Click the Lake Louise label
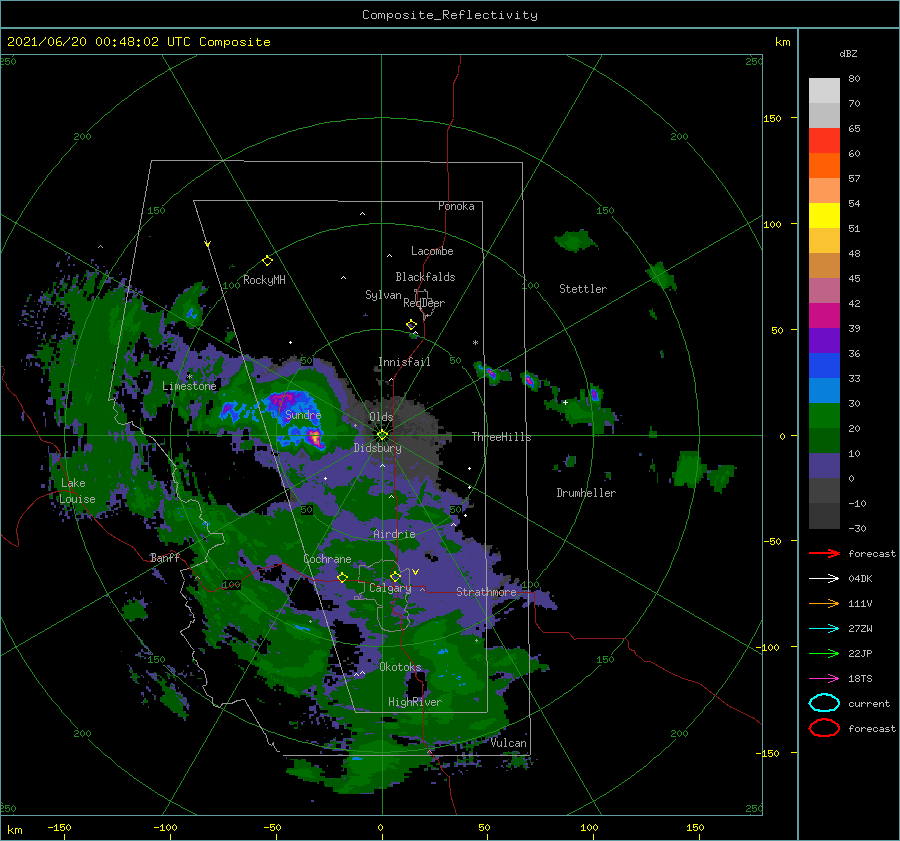This screenshot has width=900, height=841. pos(77,491)
